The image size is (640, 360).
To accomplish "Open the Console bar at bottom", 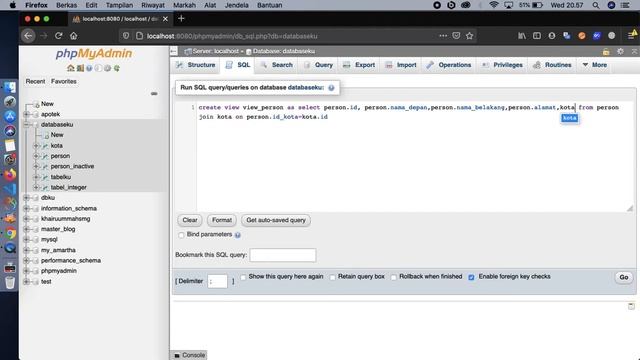I will 189,355.
